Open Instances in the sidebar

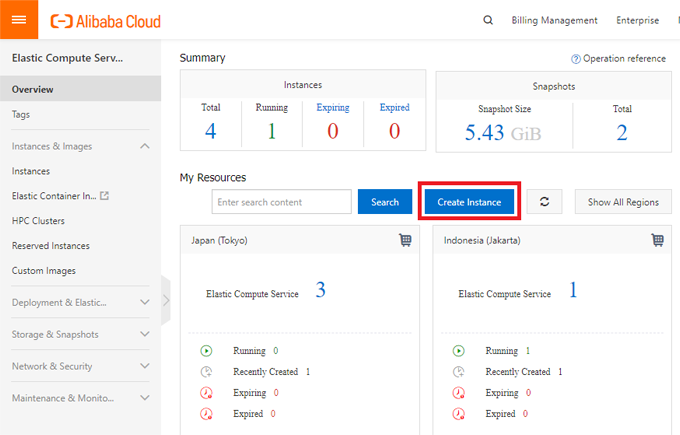tap(31, 171)
